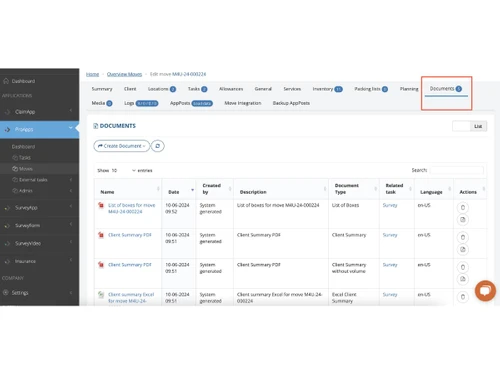Collapse the Proapps sidebar menu

click(71, 128)
